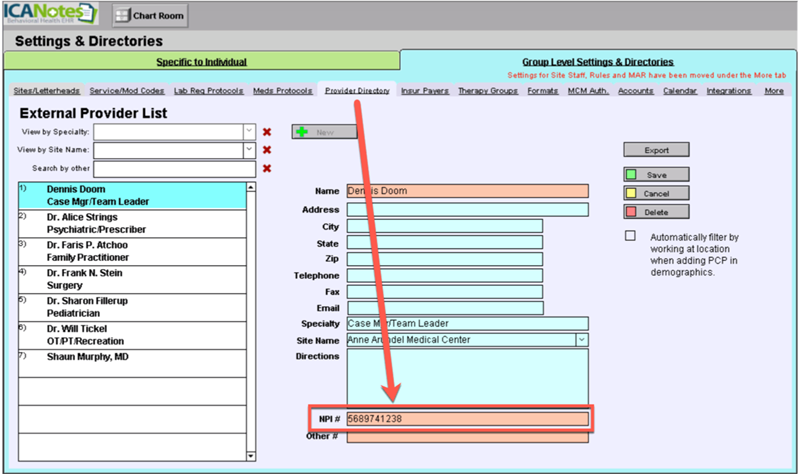
Task: Click the Telephone field
Action: 444,276
